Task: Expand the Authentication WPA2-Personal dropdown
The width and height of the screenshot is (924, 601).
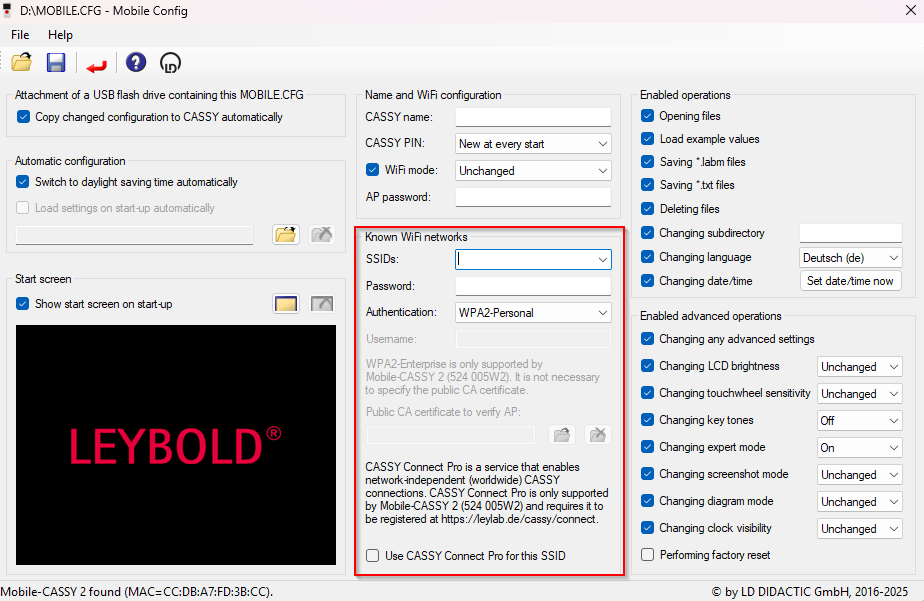Action: (x=533, y=313)
